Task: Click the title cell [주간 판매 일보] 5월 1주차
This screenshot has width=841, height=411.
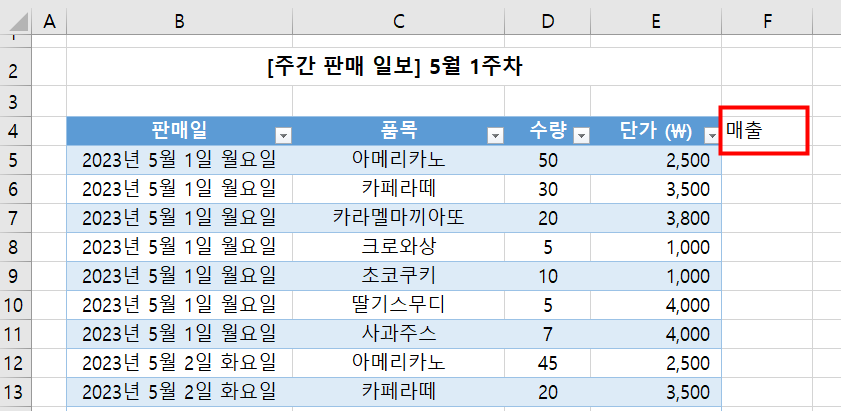Action: pyautogui.click(x=394, y=67)
